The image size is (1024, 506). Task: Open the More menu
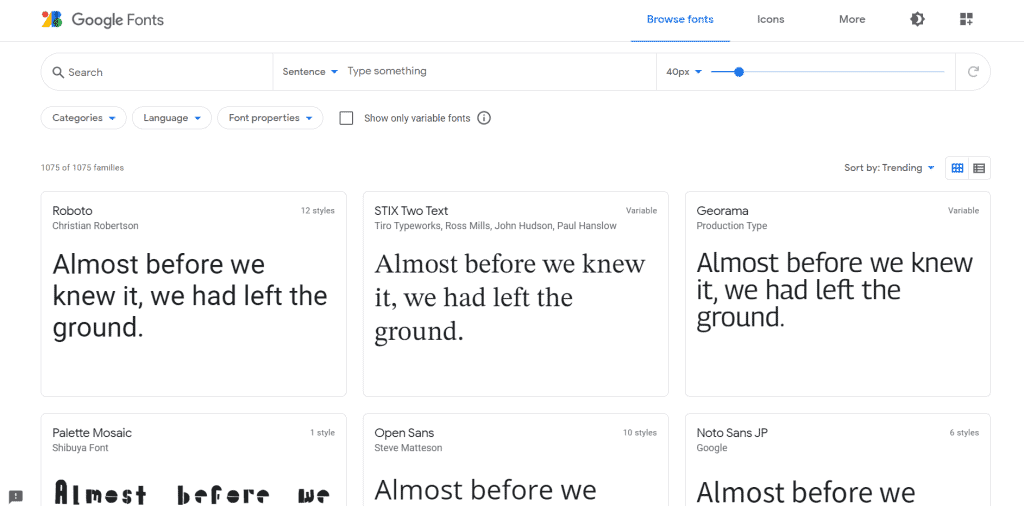coord(852,20)
